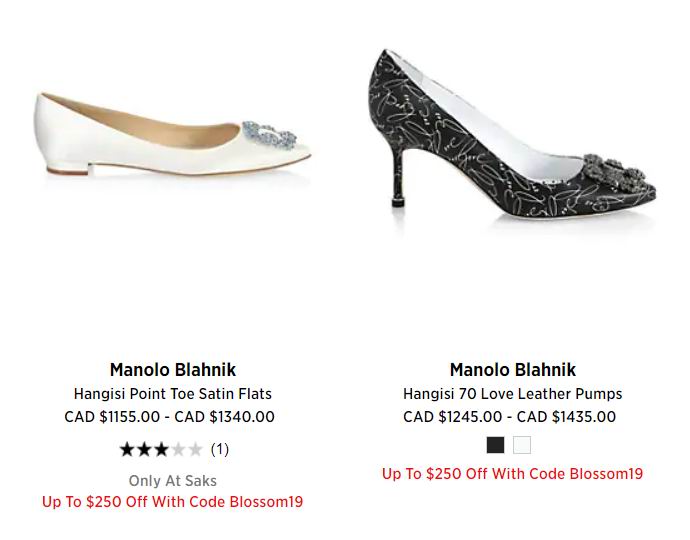Open the white Hangisi satin flat image

tap(172, 134)
